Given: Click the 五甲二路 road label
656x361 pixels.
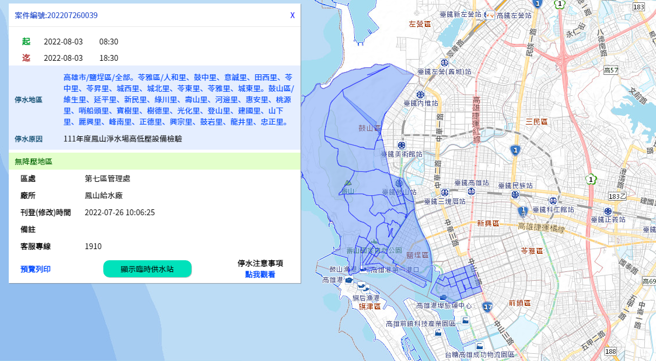Looking at the screenshot, I should (593, 340).
